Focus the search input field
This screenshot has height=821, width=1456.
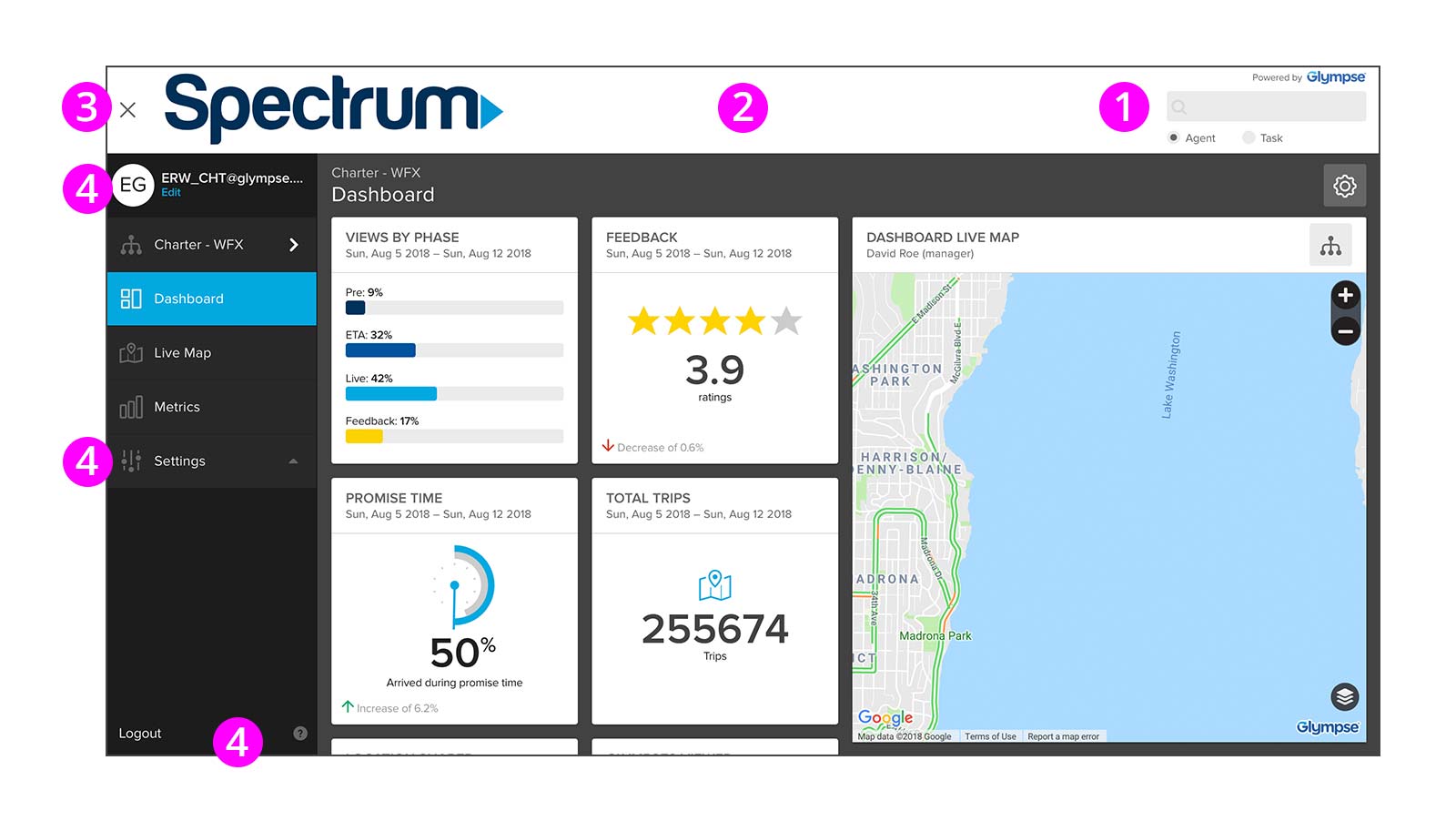pyautogui.click(x=1266, y=106)
